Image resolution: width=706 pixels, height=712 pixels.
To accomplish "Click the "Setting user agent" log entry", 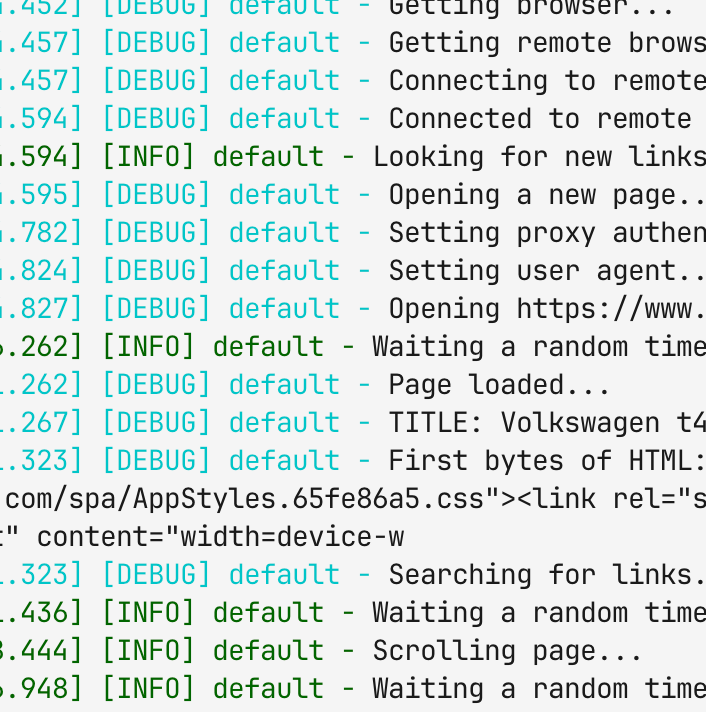I will click(547, 272).
